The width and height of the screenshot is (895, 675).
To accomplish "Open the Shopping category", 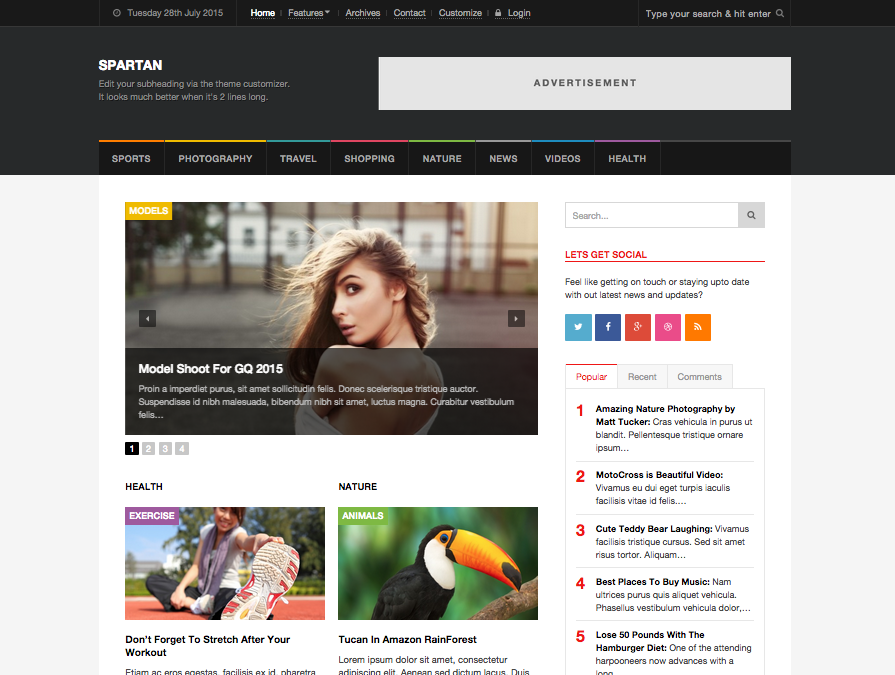I will (369, 159).
